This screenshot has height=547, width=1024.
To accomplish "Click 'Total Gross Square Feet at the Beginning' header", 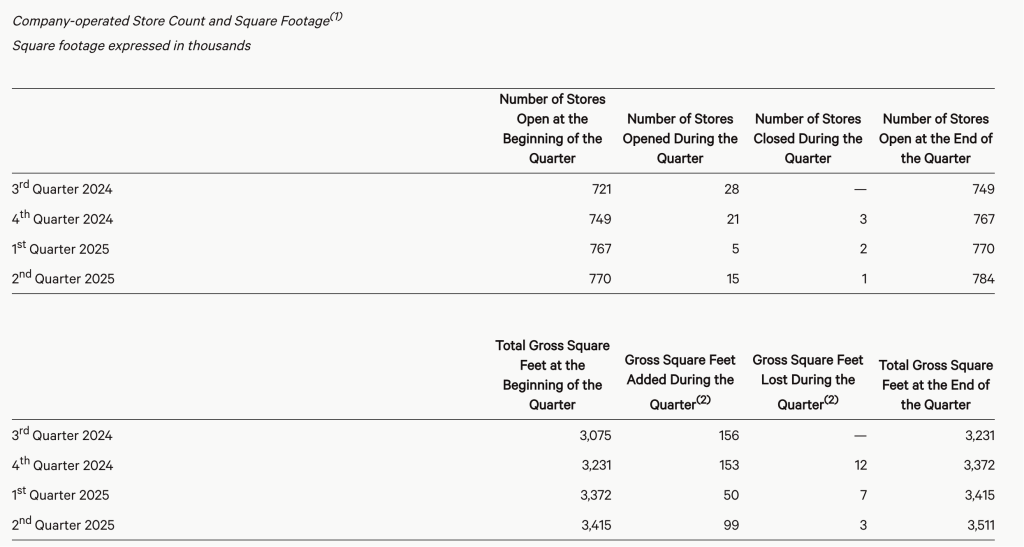I will click(x=552, y=375).
